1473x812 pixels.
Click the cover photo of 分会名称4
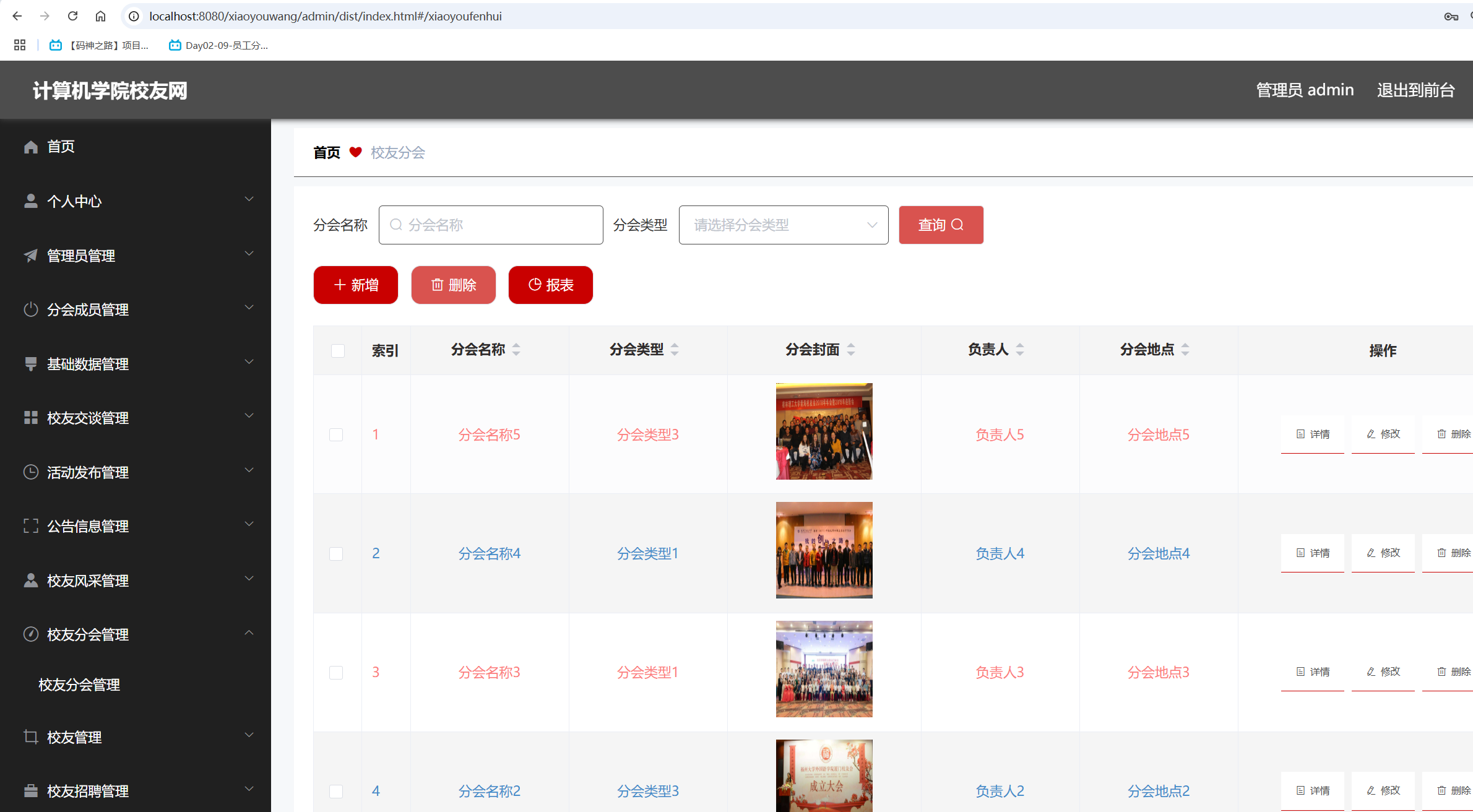(x=824, y=550)
